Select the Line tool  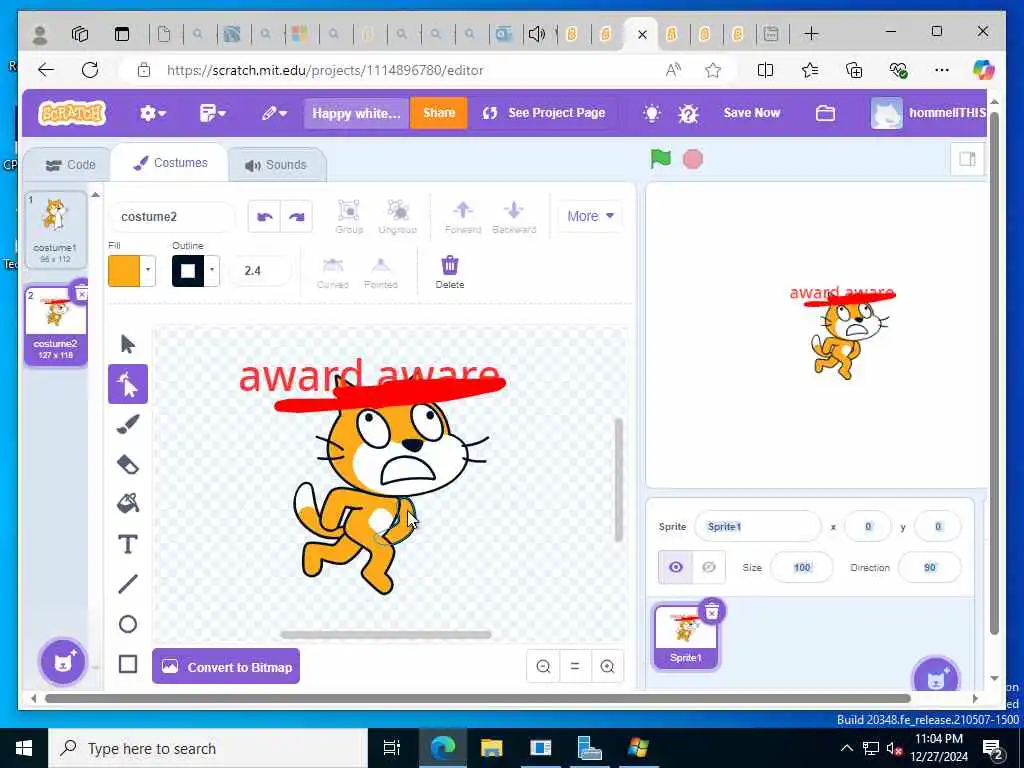pyautogui.click(x=127, y=584)
